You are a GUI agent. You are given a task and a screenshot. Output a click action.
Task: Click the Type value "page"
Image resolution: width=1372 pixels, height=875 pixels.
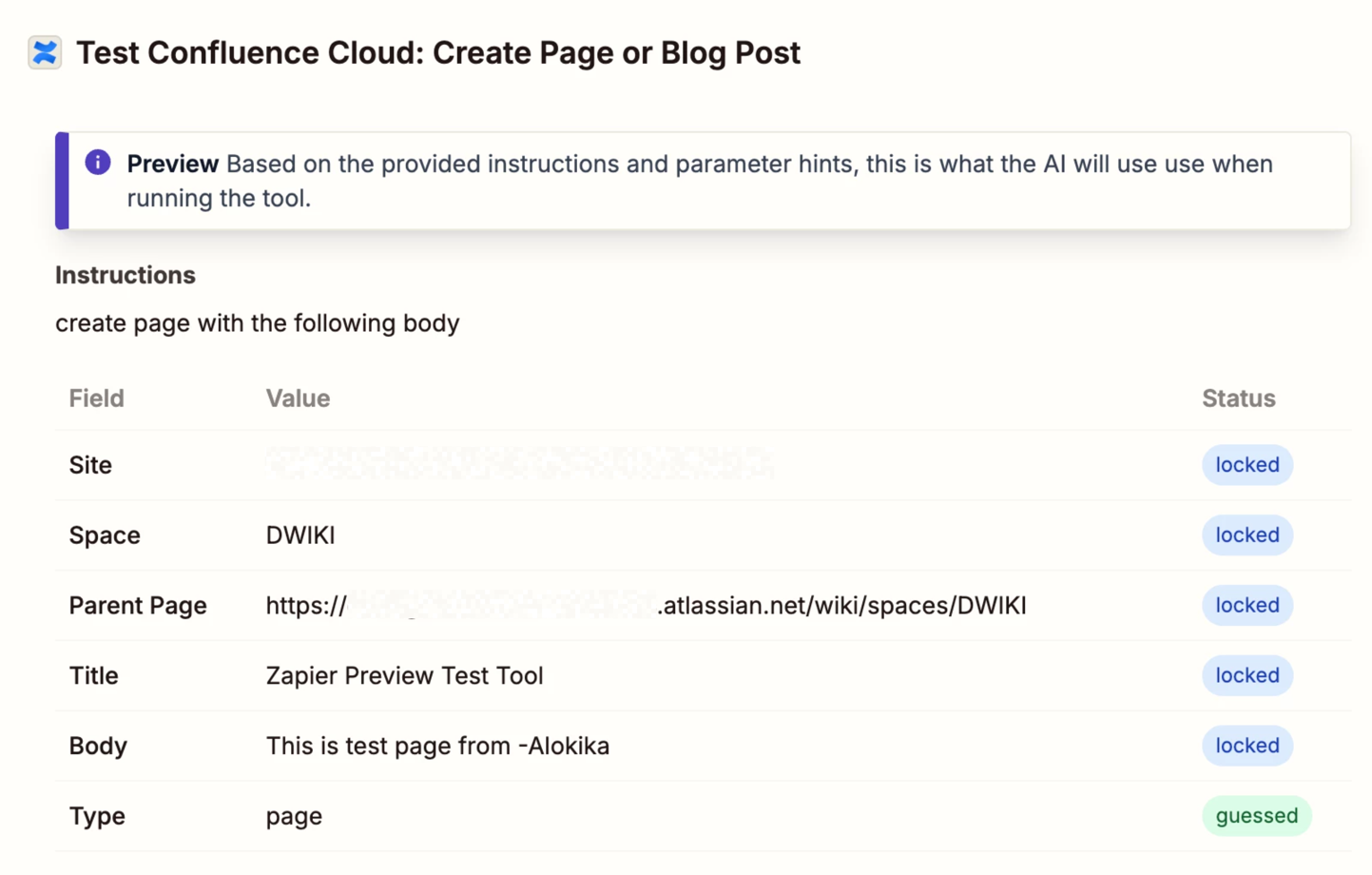(x=294, y=816)
